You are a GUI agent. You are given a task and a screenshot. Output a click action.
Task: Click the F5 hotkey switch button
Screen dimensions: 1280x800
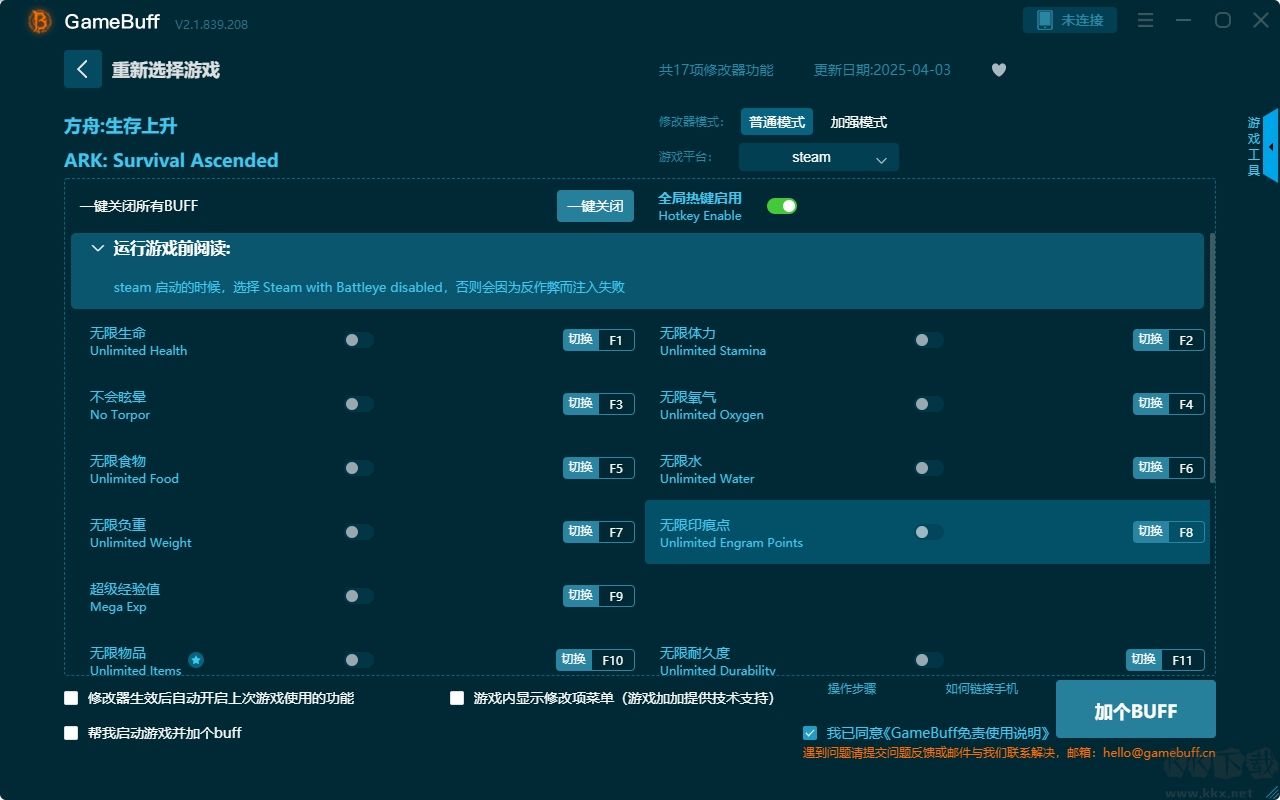coord(599,468)
